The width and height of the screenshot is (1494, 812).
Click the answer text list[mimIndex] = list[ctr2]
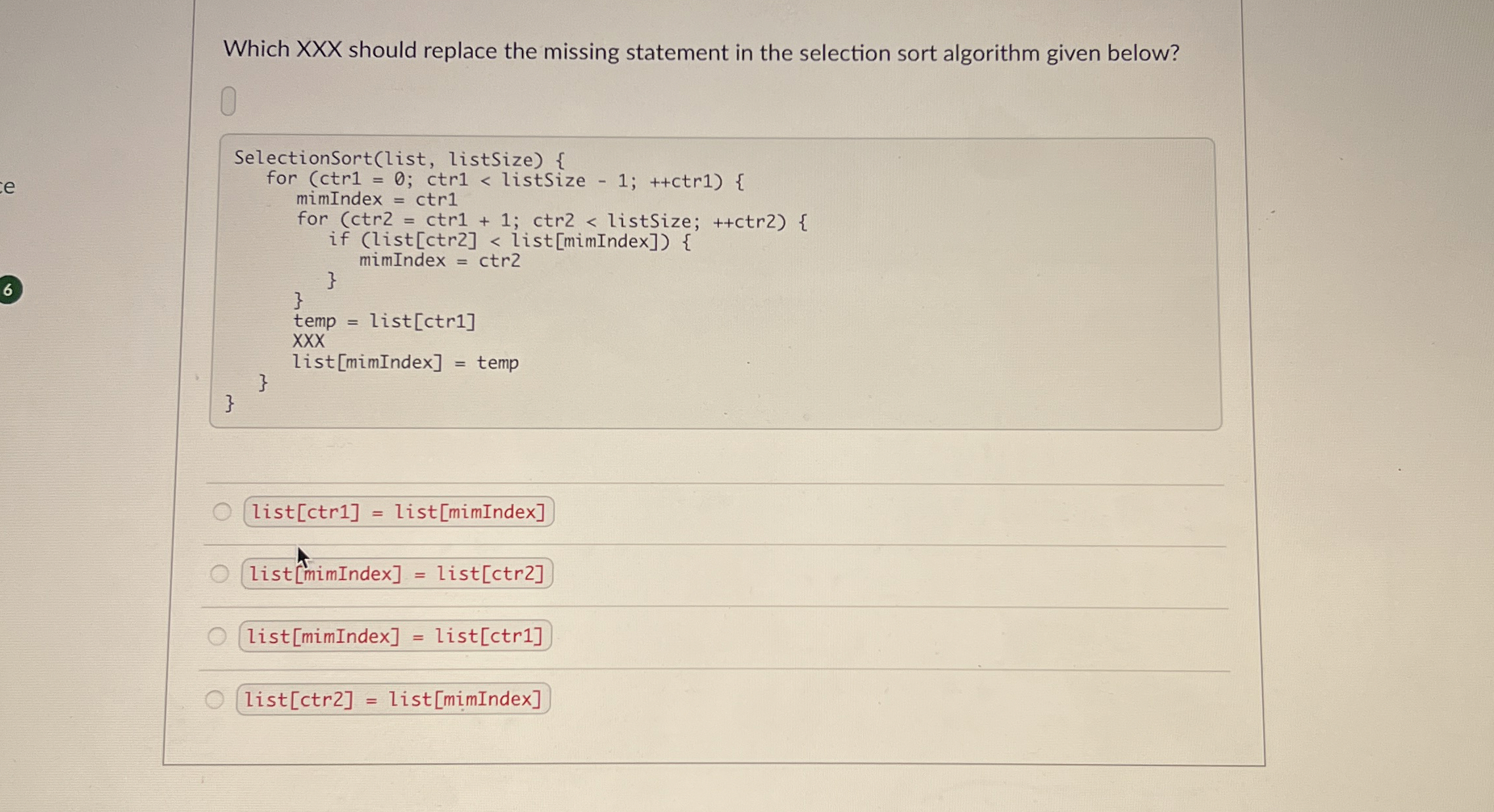click(x=396, y=574)
